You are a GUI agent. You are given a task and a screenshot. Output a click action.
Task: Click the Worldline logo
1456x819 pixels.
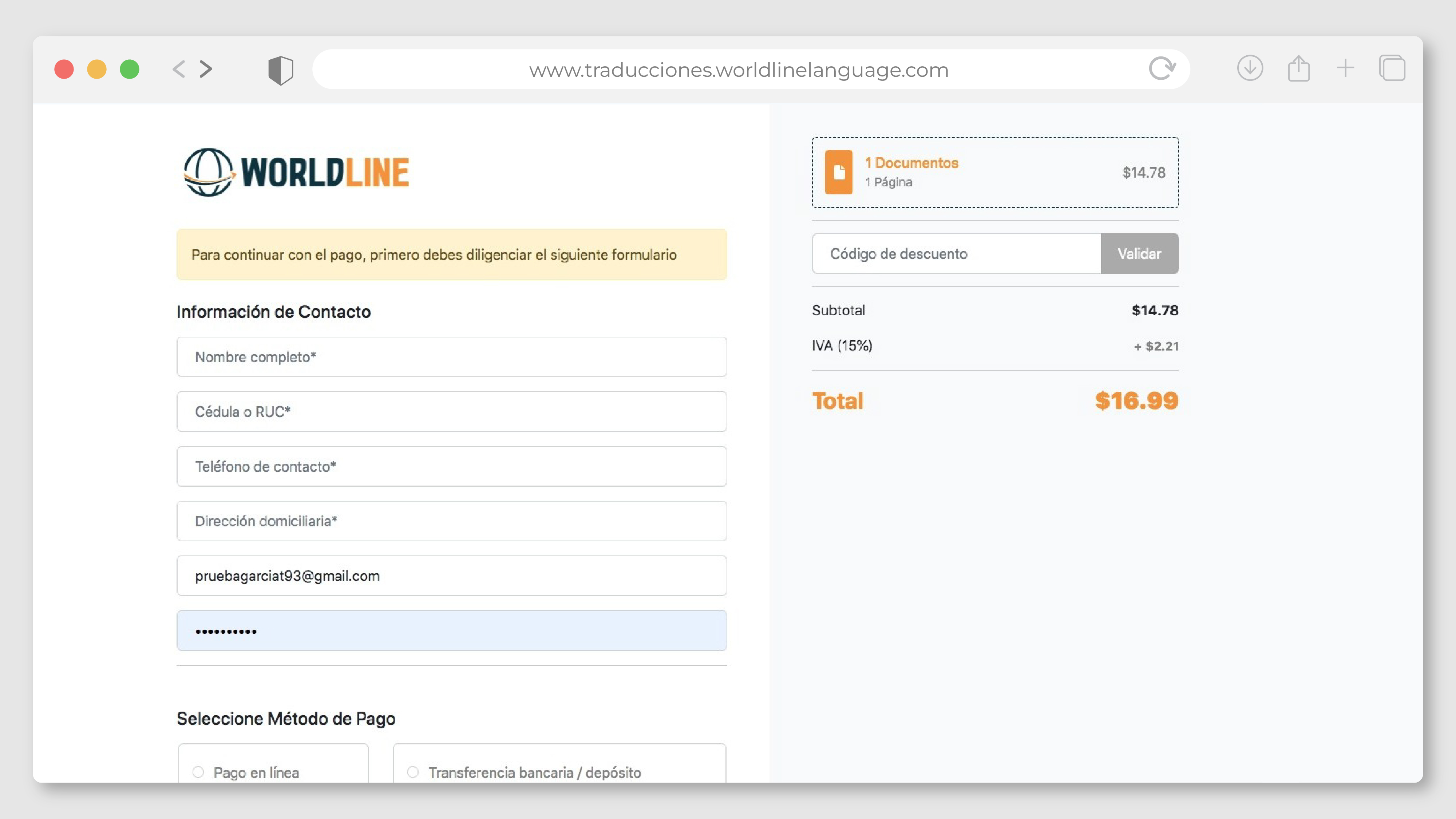click(296, 173)
